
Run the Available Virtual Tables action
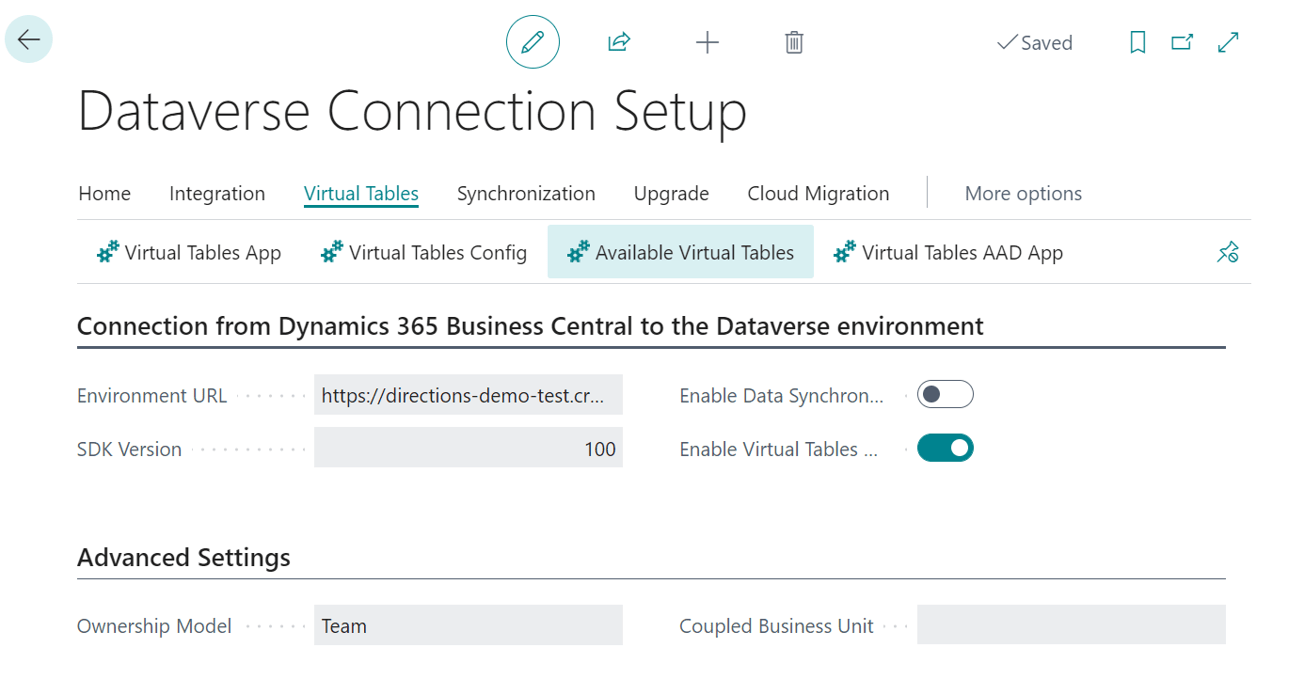click(x=680, y=252)
